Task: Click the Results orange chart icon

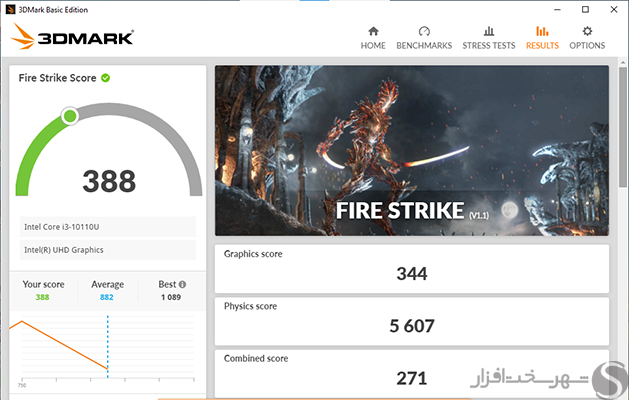Action: pos(542,31)
